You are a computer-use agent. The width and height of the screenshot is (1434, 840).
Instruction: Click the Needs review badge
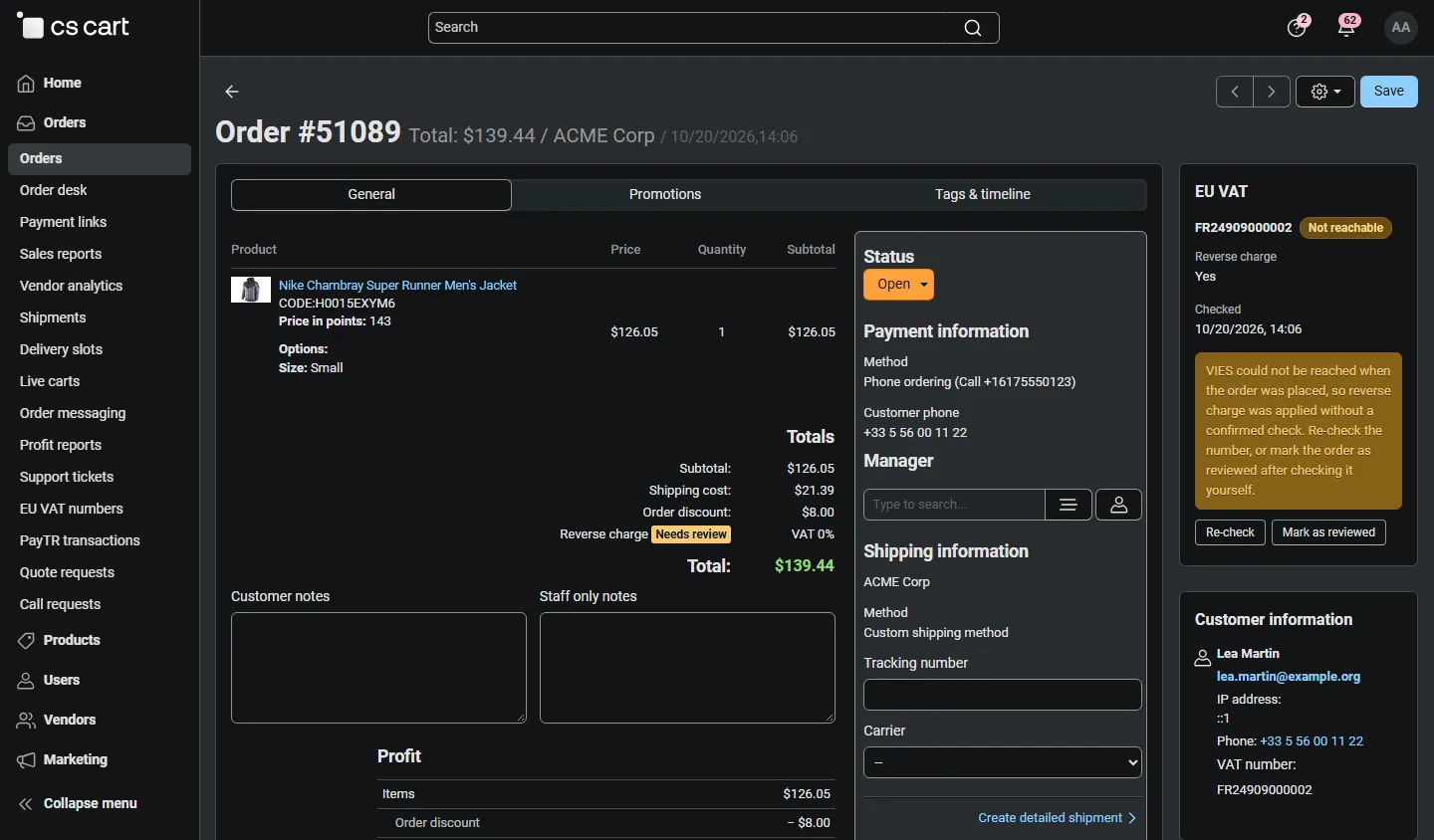coord(691,534)
